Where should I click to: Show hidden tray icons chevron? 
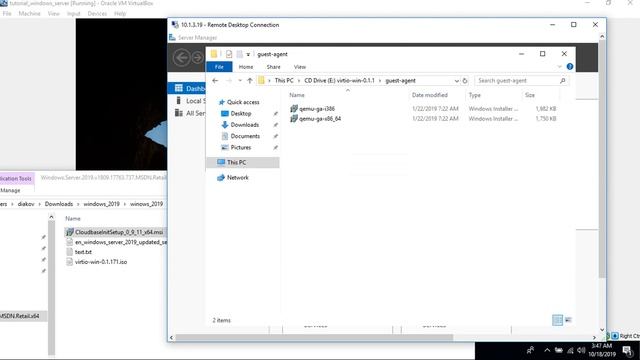coord(547,350)
